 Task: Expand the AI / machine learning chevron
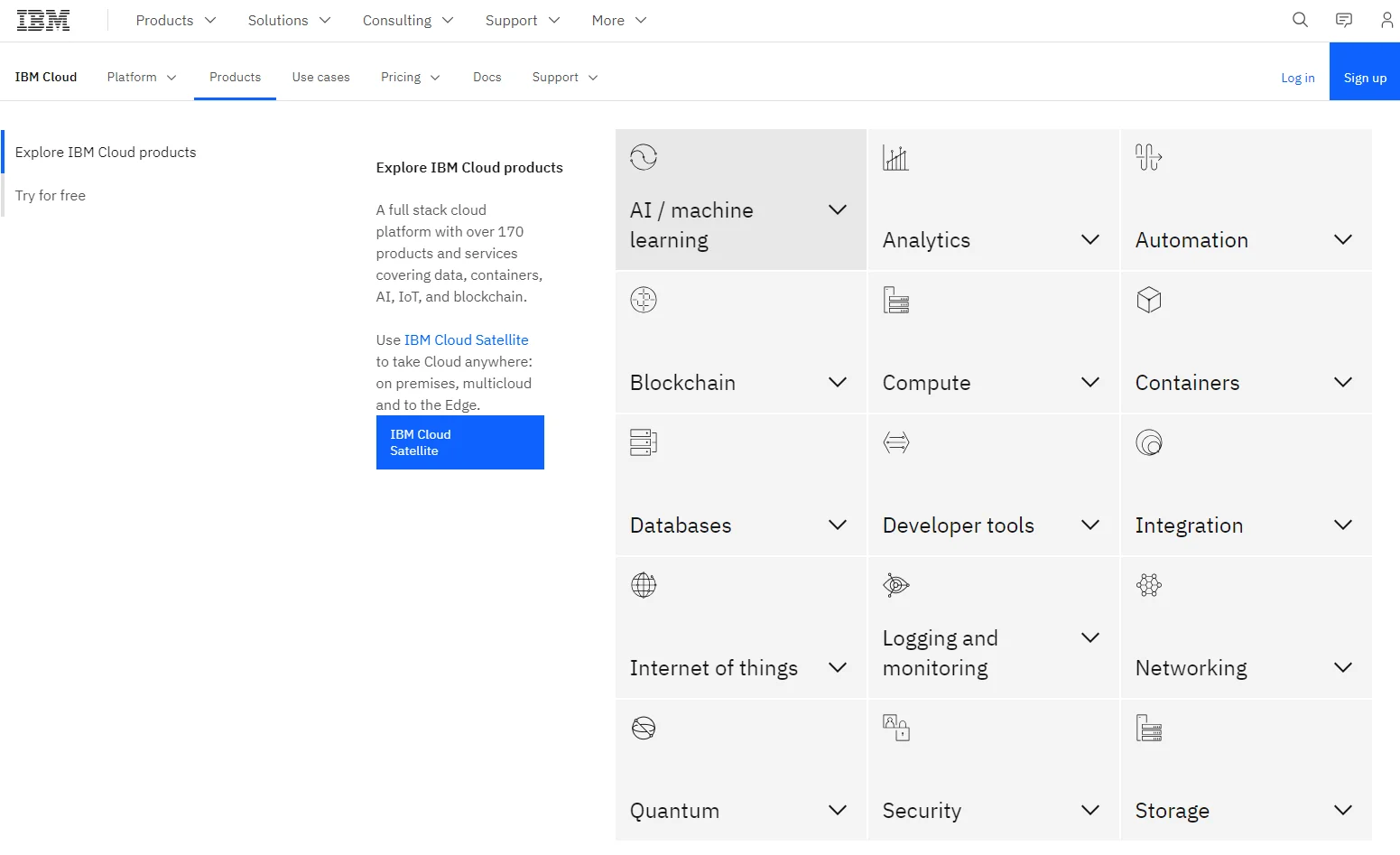pyautogui.click(x=838, y=209)
